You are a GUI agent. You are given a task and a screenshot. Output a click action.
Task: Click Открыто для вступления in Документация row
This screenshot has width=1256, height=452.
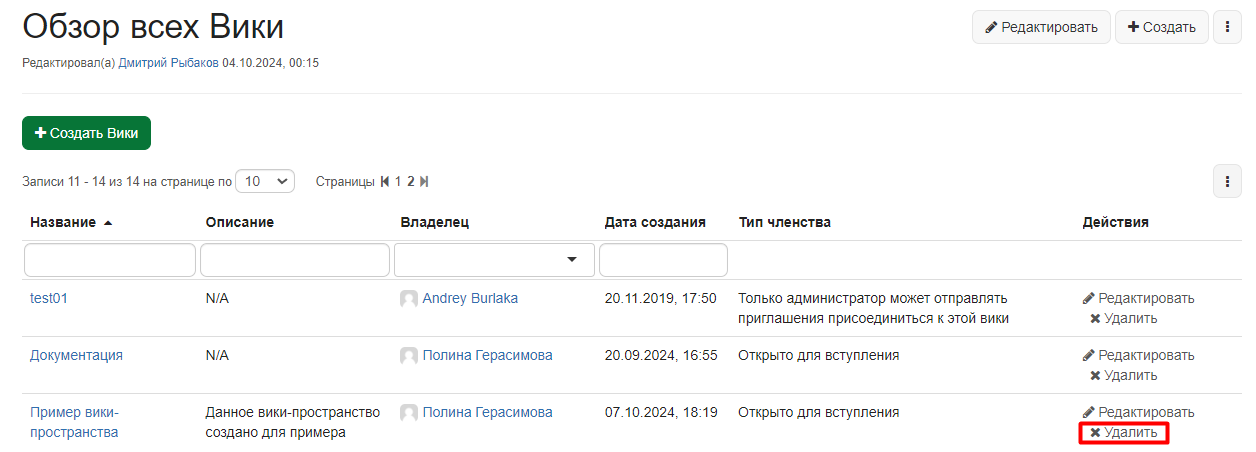[818, 355]
